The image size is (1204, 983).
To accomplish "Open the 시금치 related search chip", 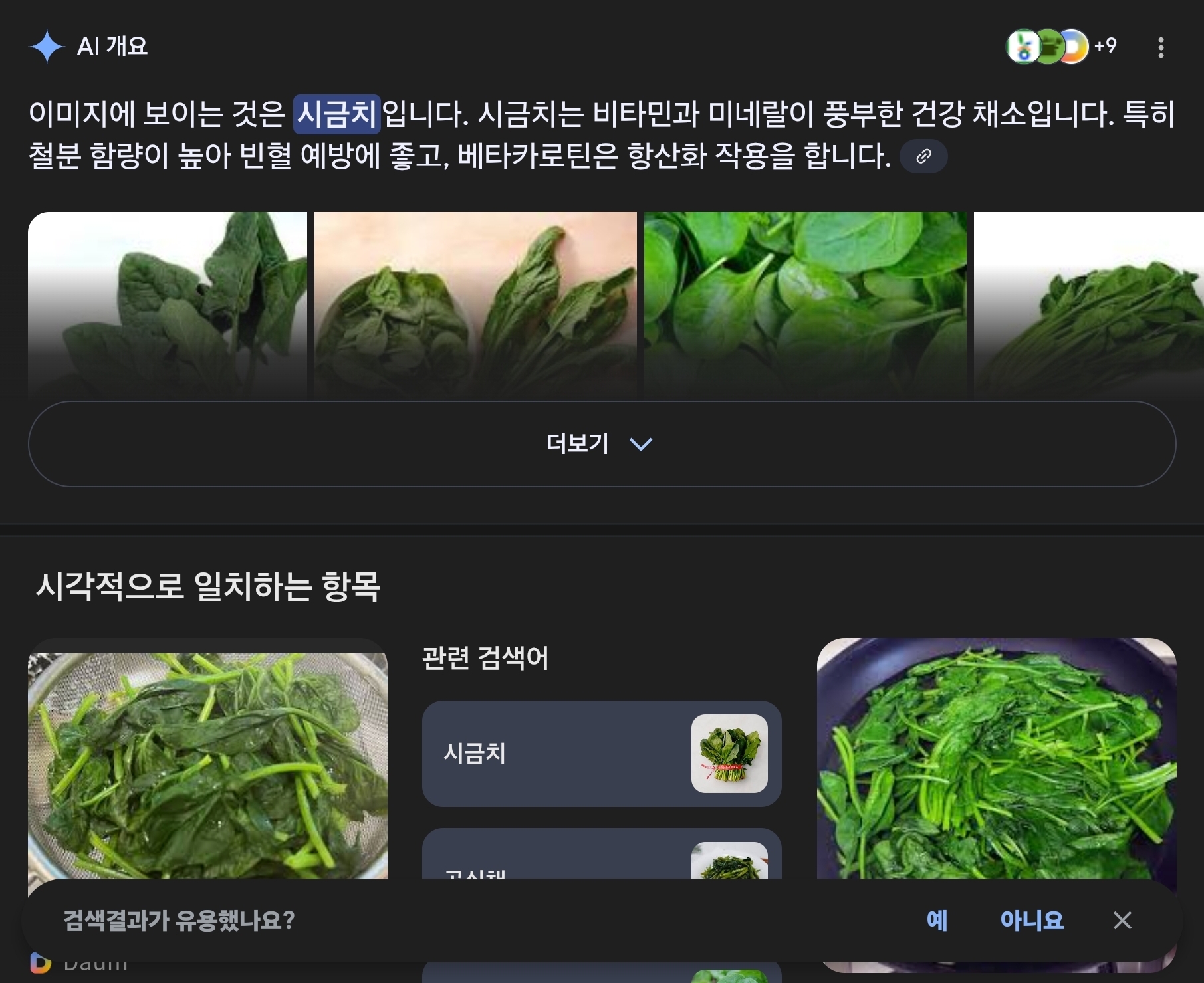I will [602, 753].
